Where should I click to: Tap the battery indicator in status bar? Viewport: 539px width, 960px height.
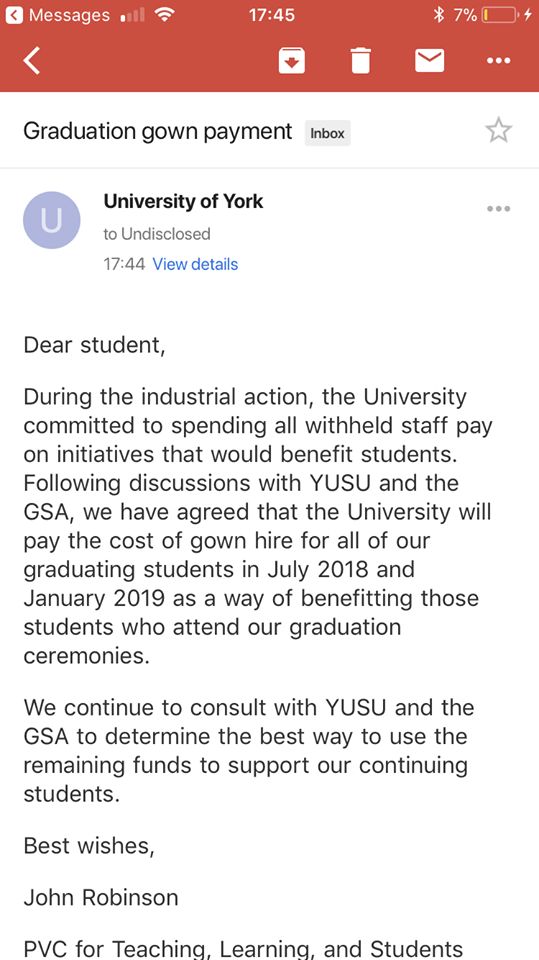499,15
